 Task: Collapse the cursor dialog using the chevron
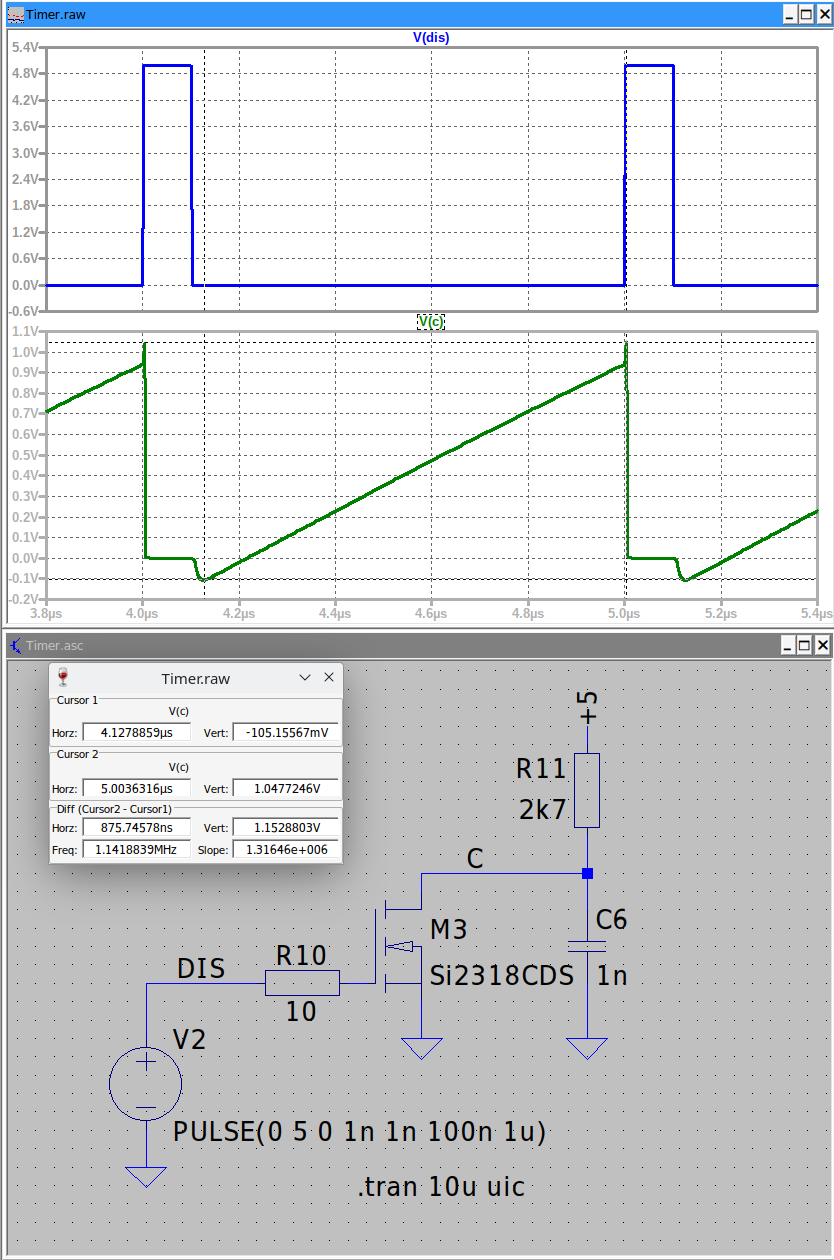(306, 678)
